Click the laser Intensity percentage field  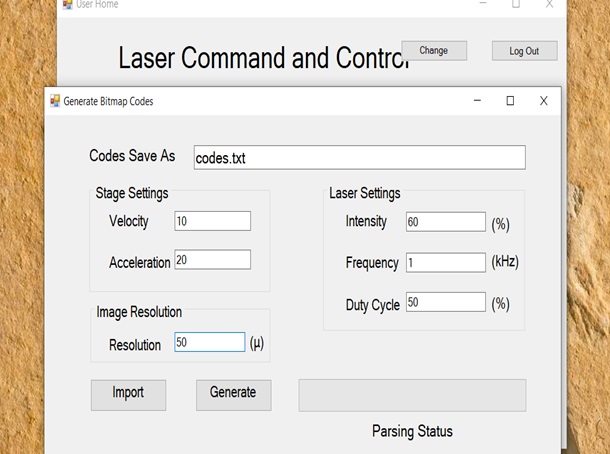(445, 222)
